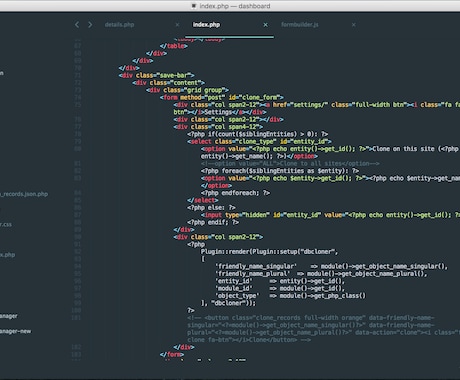Open the sidebar file ending in r.css
Screen dimensions: 460x380
coord(6,225)
